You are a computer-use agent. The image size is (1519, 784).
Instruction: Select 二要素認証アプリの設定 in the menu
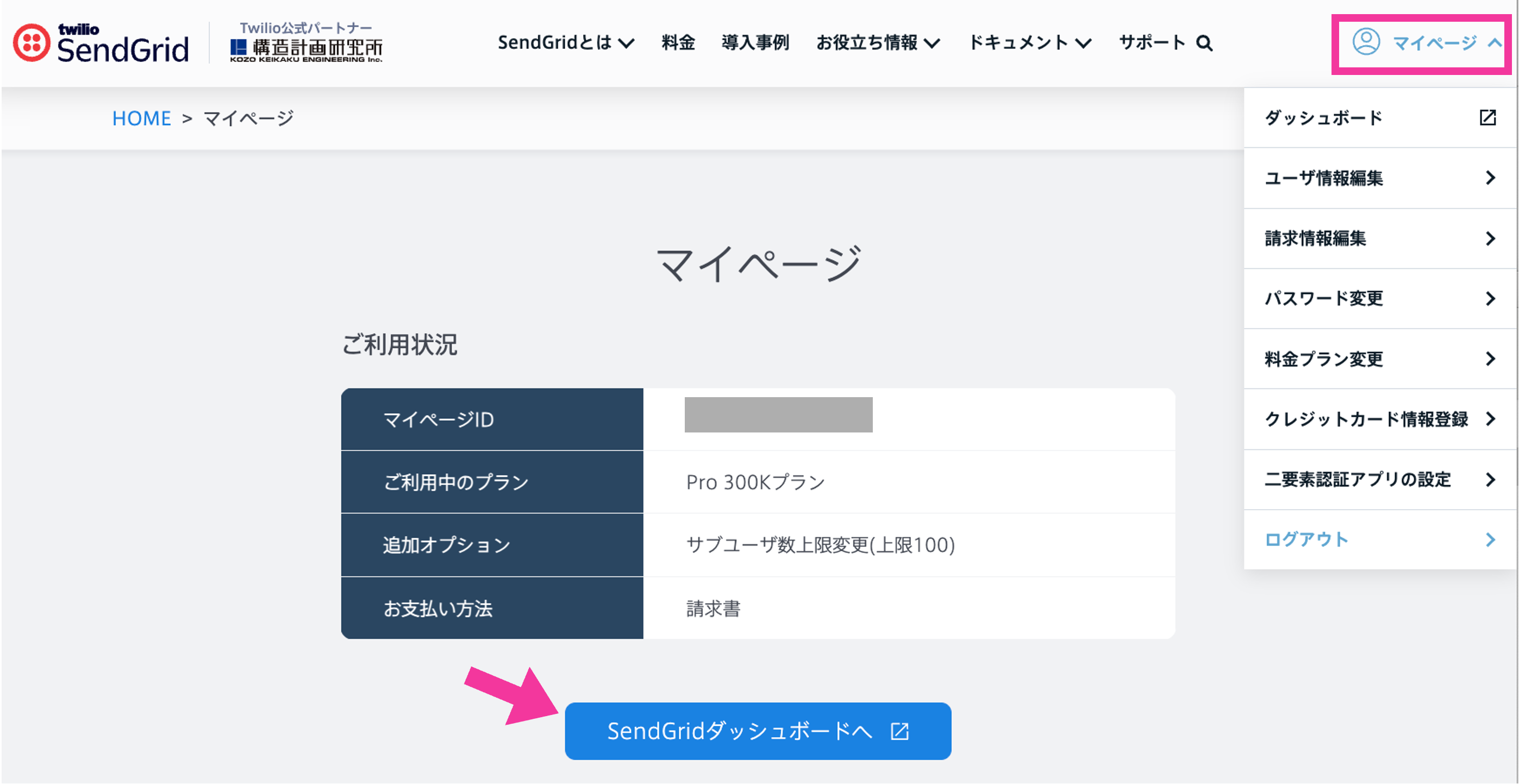point(1380,479)
